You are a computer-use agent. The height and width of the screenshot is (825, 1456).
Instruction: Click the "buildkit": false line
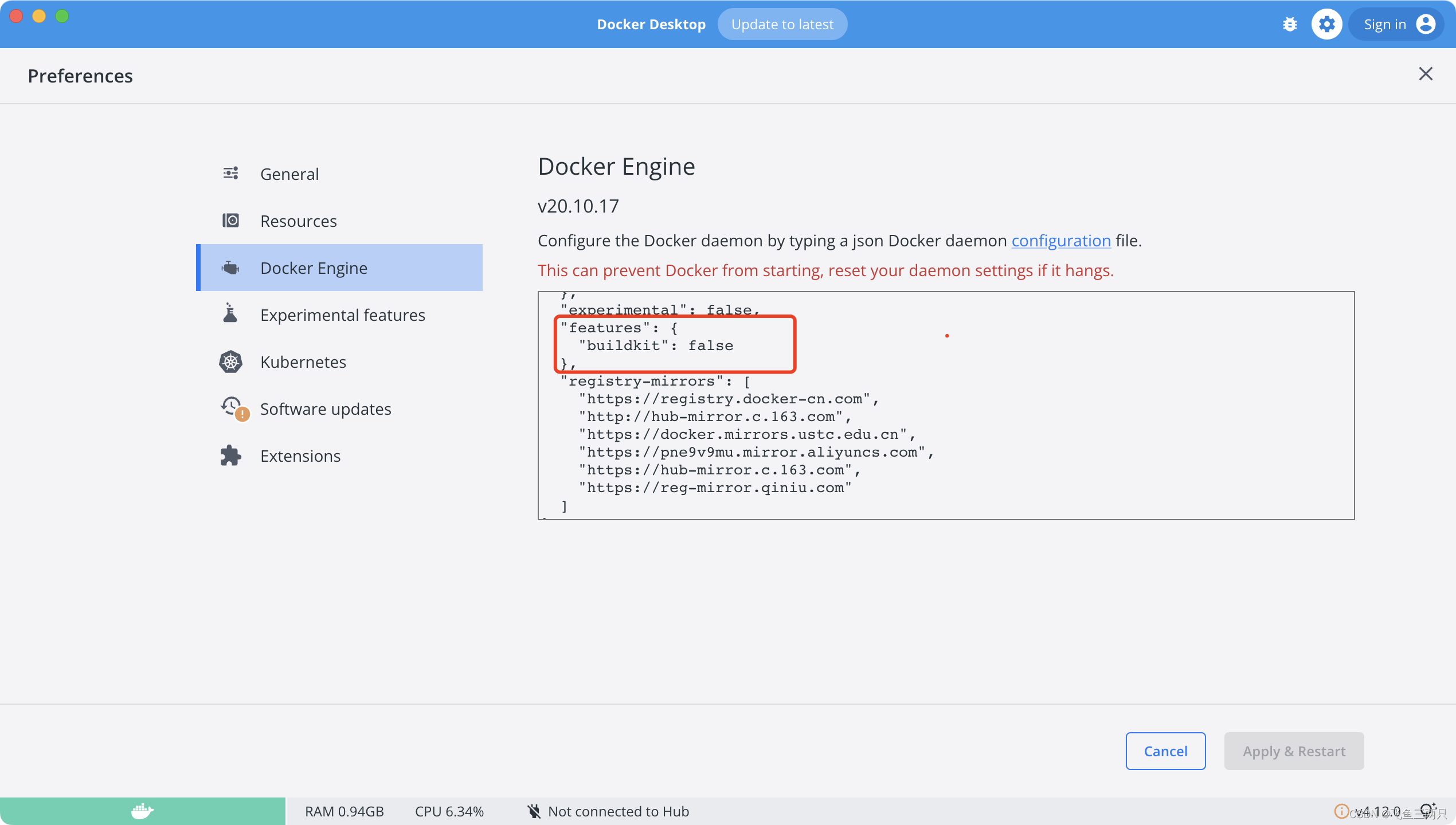click(656, 345)
